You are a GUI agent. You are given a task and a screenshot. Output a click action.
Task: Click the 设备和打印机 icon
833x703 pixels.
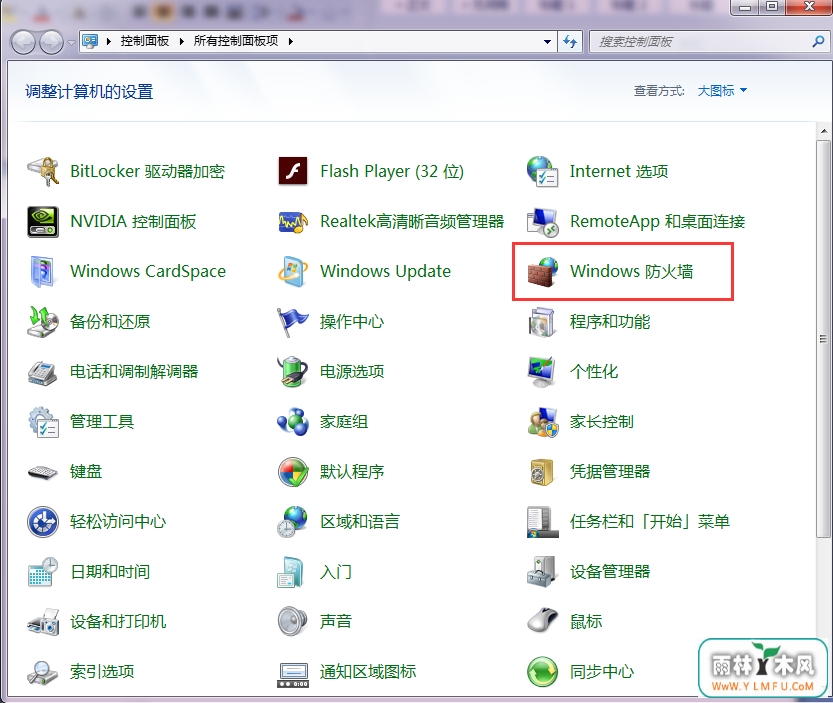43,622
